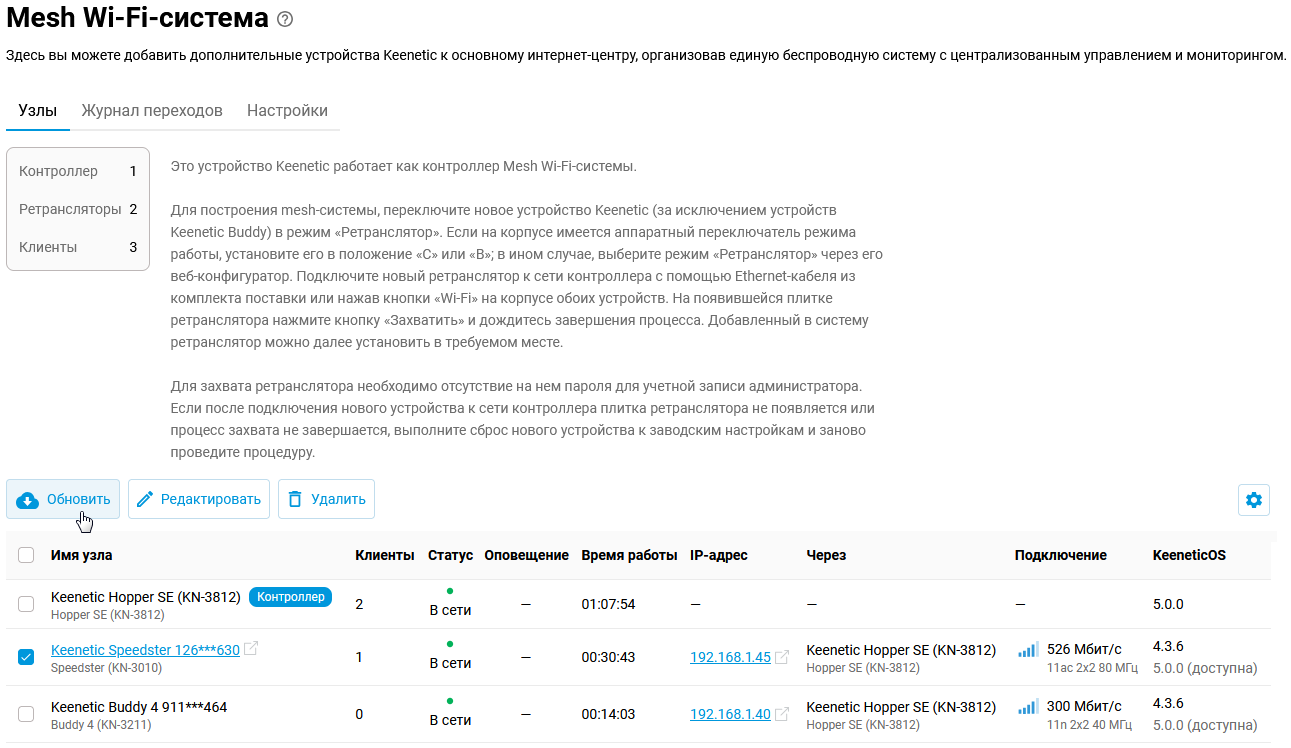This screenshot has width=1291, height=748.
Task: Select the Keenetic Buddy 4 row checkbox
Action: coord(26,714)
